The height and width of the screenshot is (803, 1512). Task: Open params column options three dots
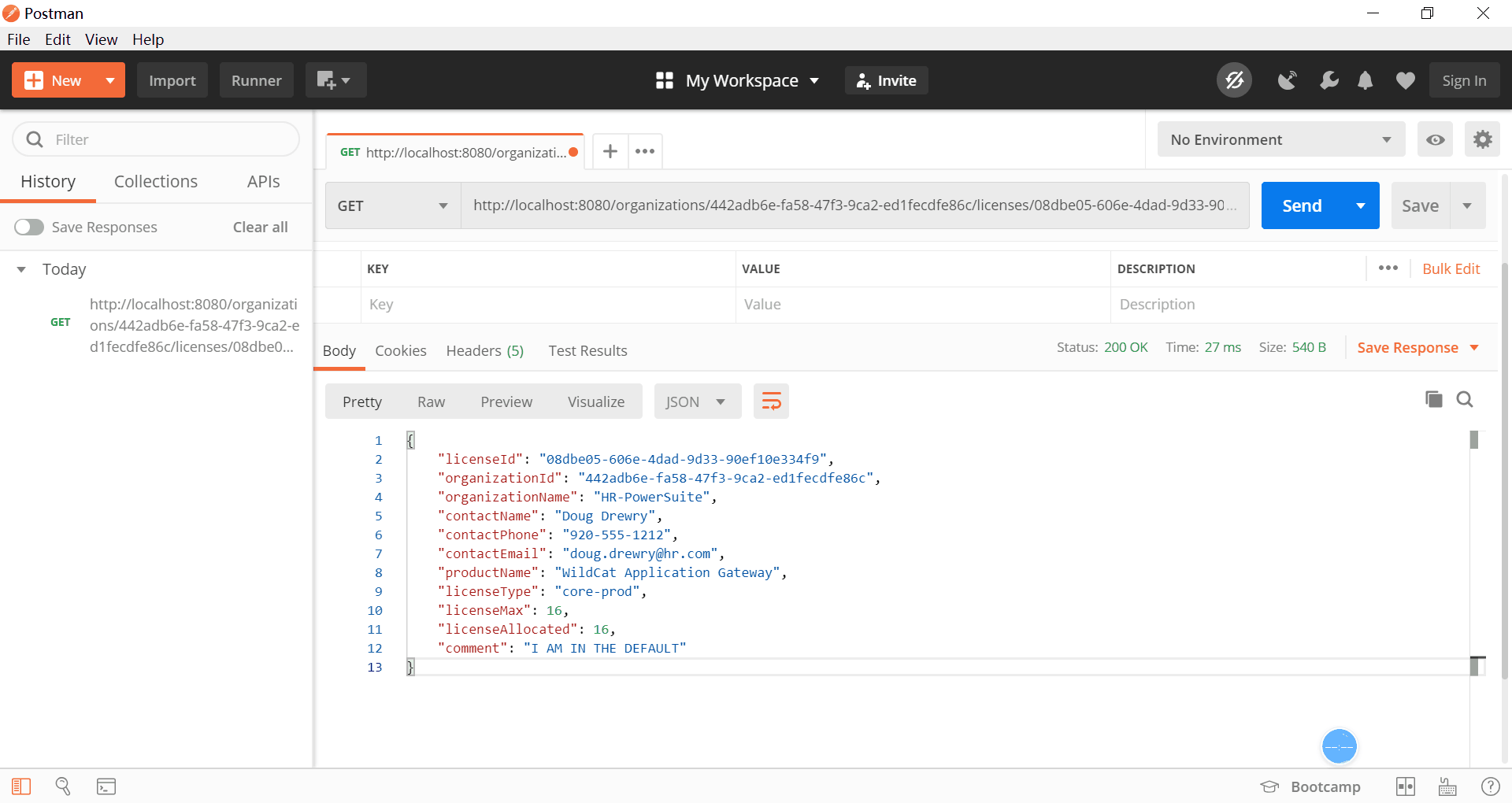pyautogui.click(x=1388, y=268)
